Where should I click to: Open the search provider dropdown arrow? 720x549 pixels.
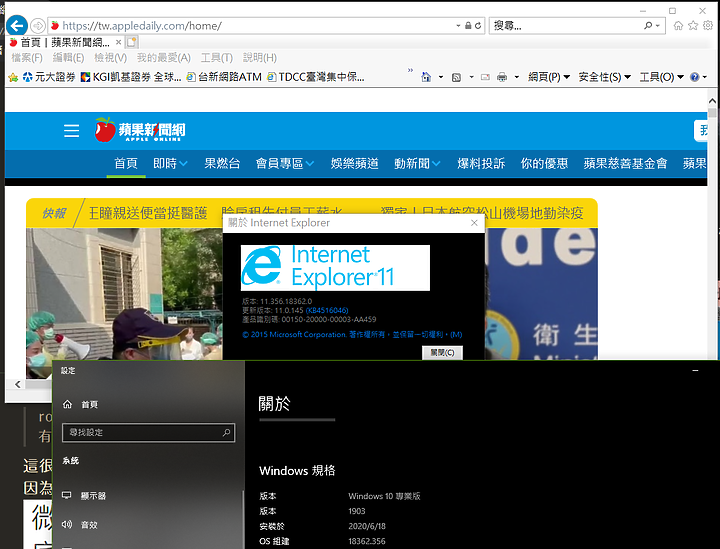658,26
